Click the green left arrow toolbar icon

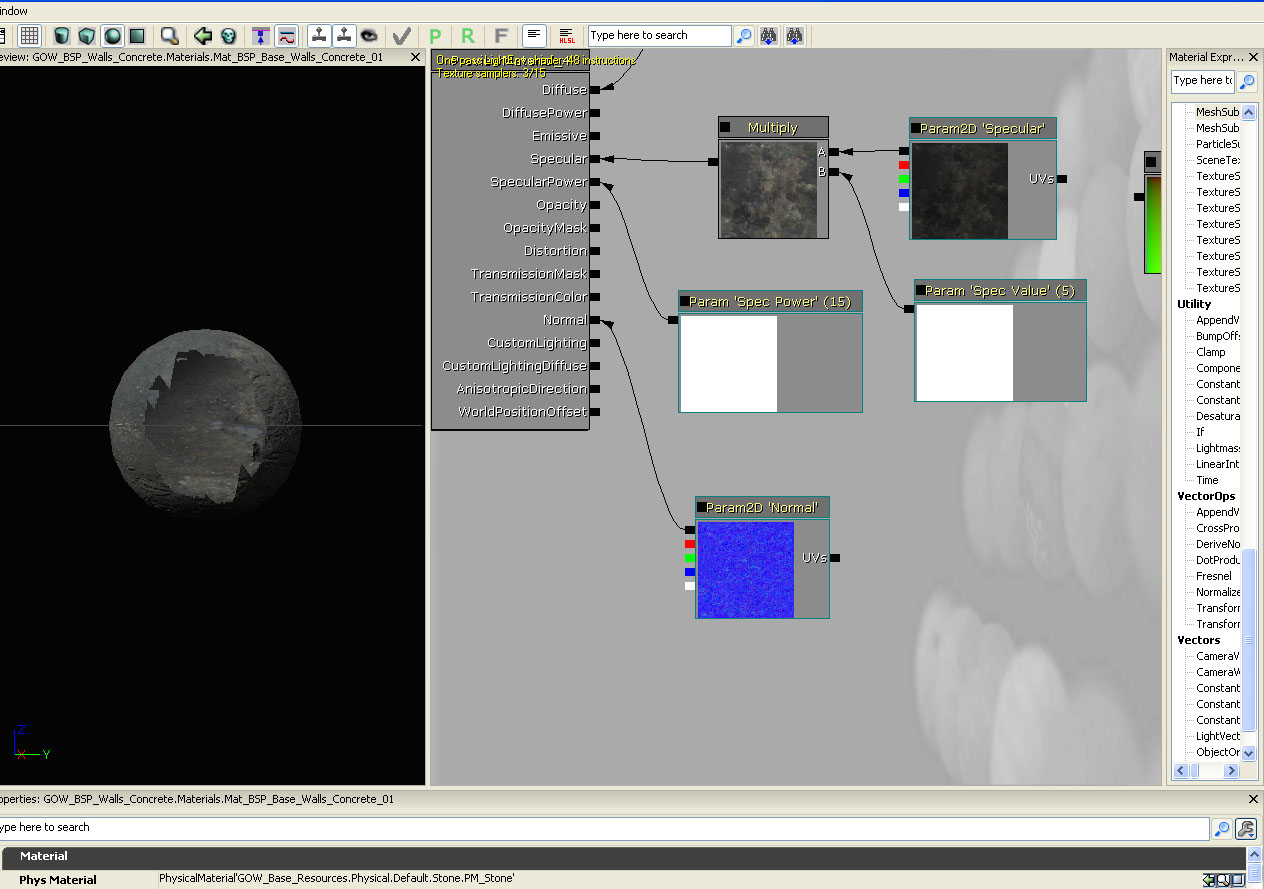click(x=203, y=36)
